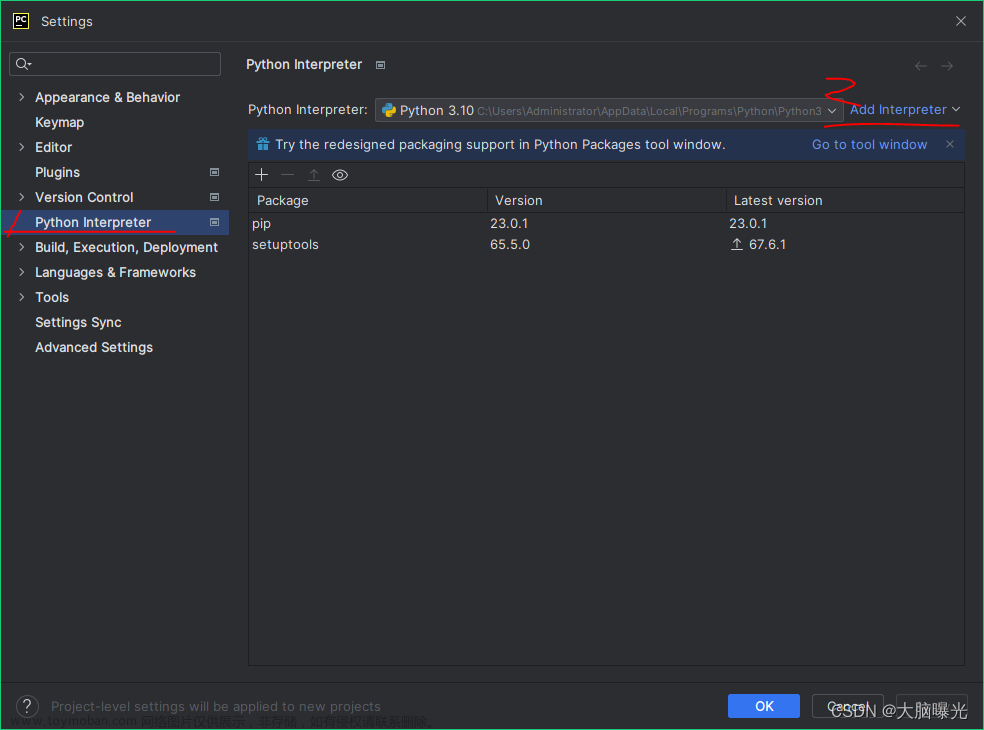Expand Appearance & Behavior section
984x730 pixels.
tap(22, 97)
